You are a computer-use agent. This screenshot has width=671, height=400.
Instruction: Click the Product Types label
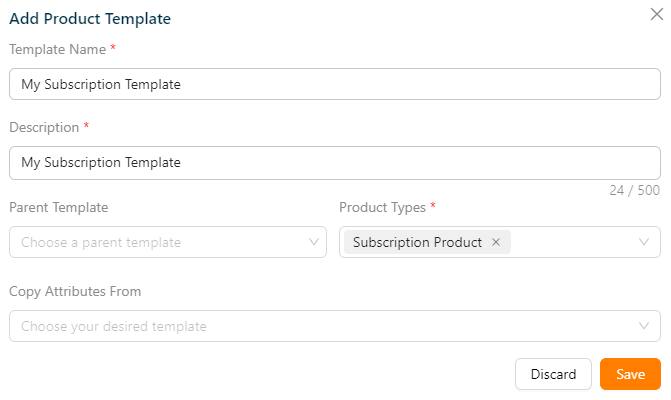[x=383, y=207]
